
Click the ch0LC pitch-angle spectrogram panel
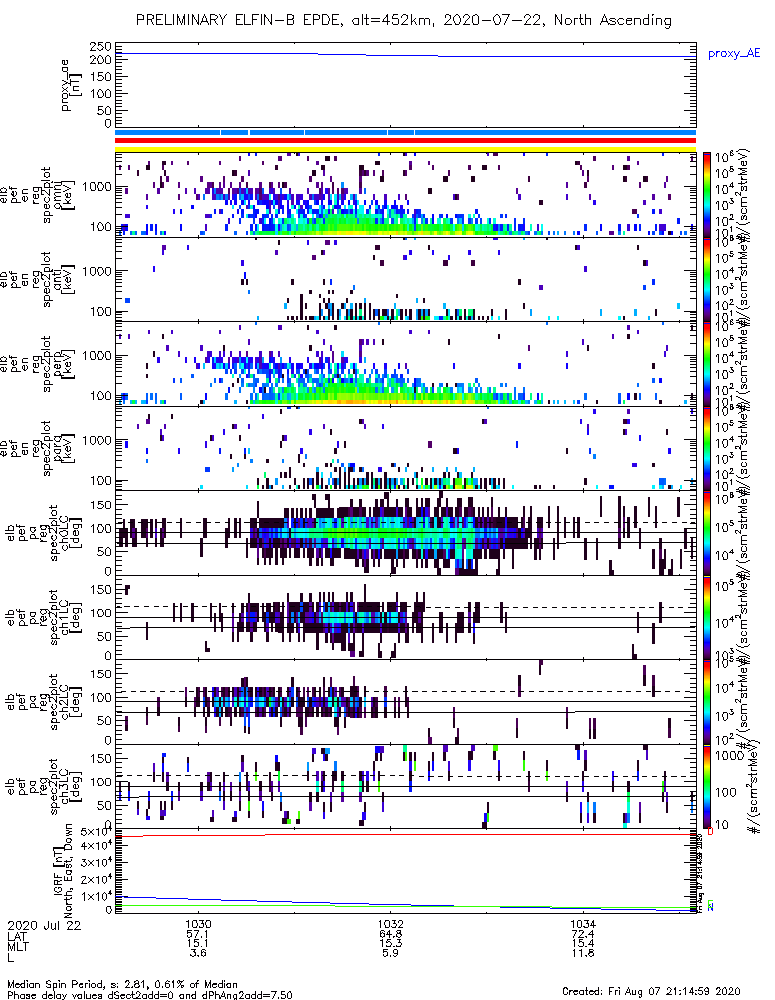coord(406,533)
